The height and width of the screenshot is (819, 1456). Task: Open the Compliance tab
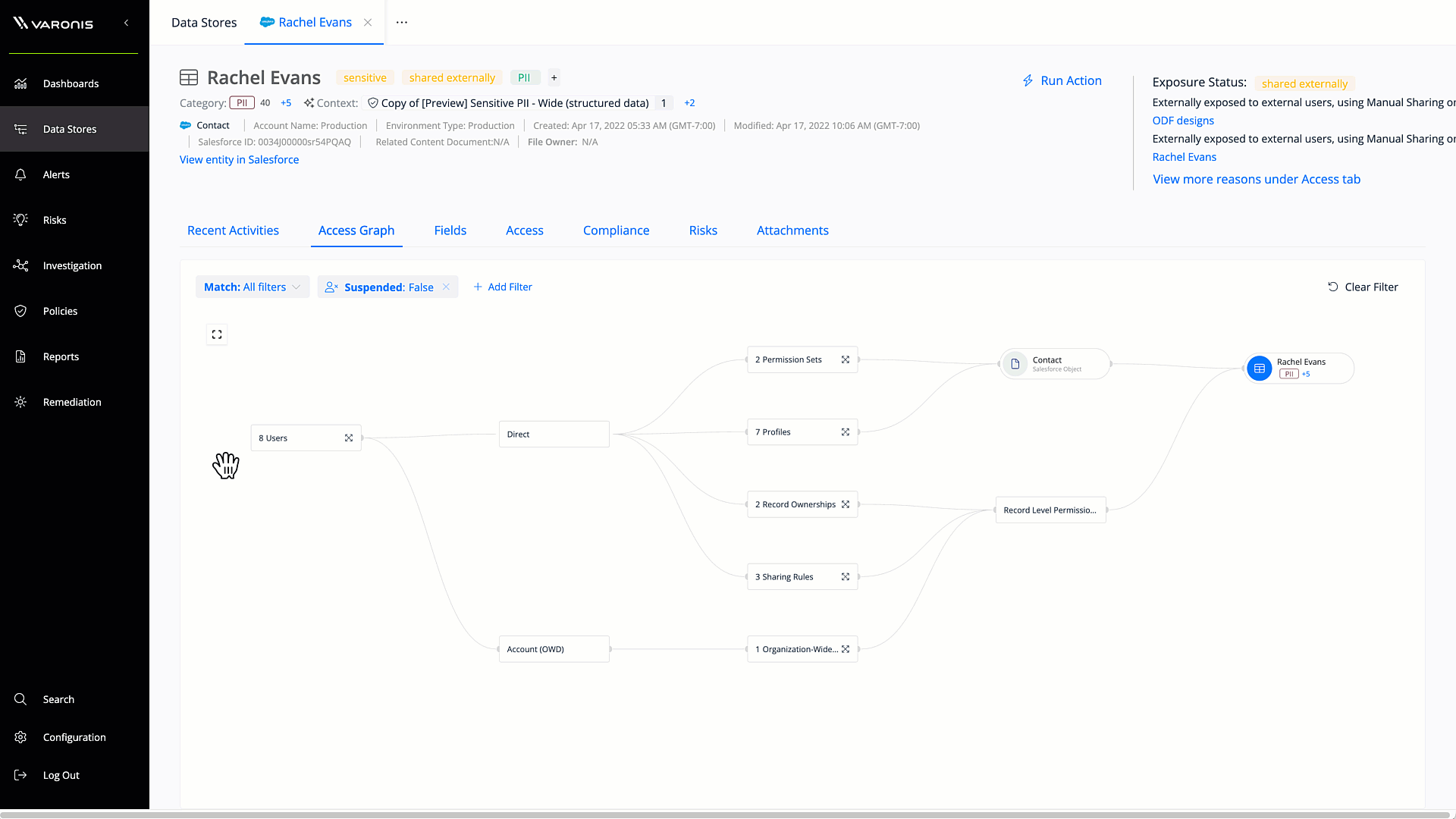click(x=617, y=231)
